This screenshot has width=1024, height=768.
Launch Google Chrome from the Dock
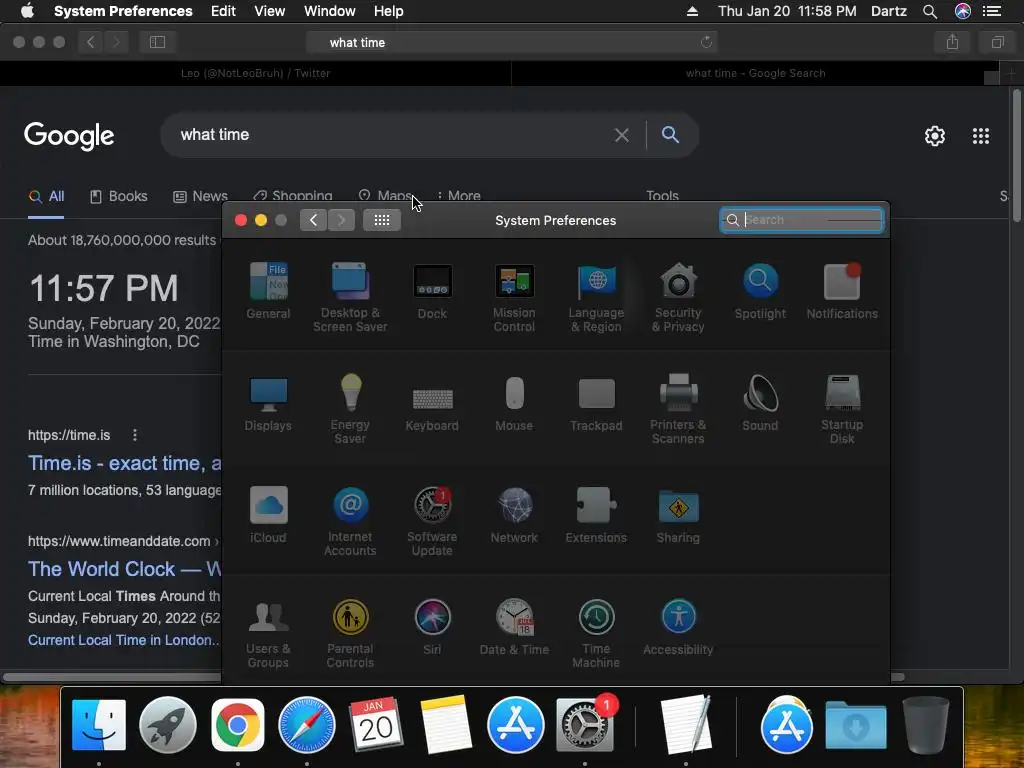[x=238, y=725]
